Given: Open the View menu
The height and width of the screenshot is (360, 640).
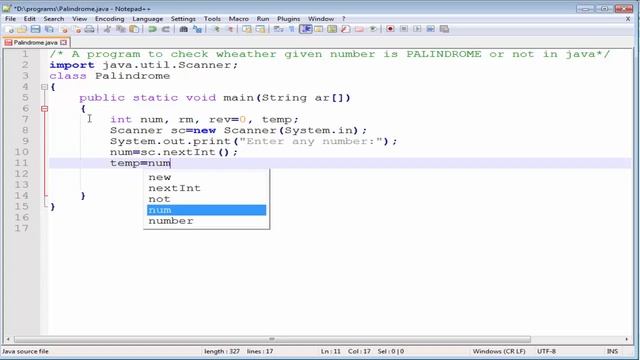Looking at the screenshot, I should (80, 19).
